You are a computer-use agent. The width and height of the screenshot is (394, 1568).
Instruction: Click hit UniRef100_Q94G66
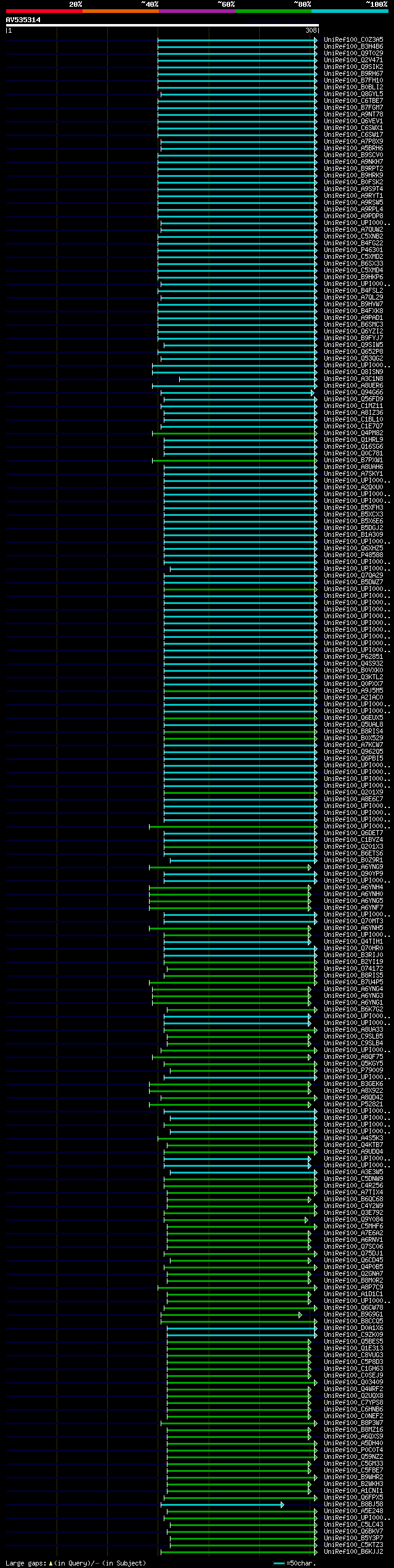353,393
